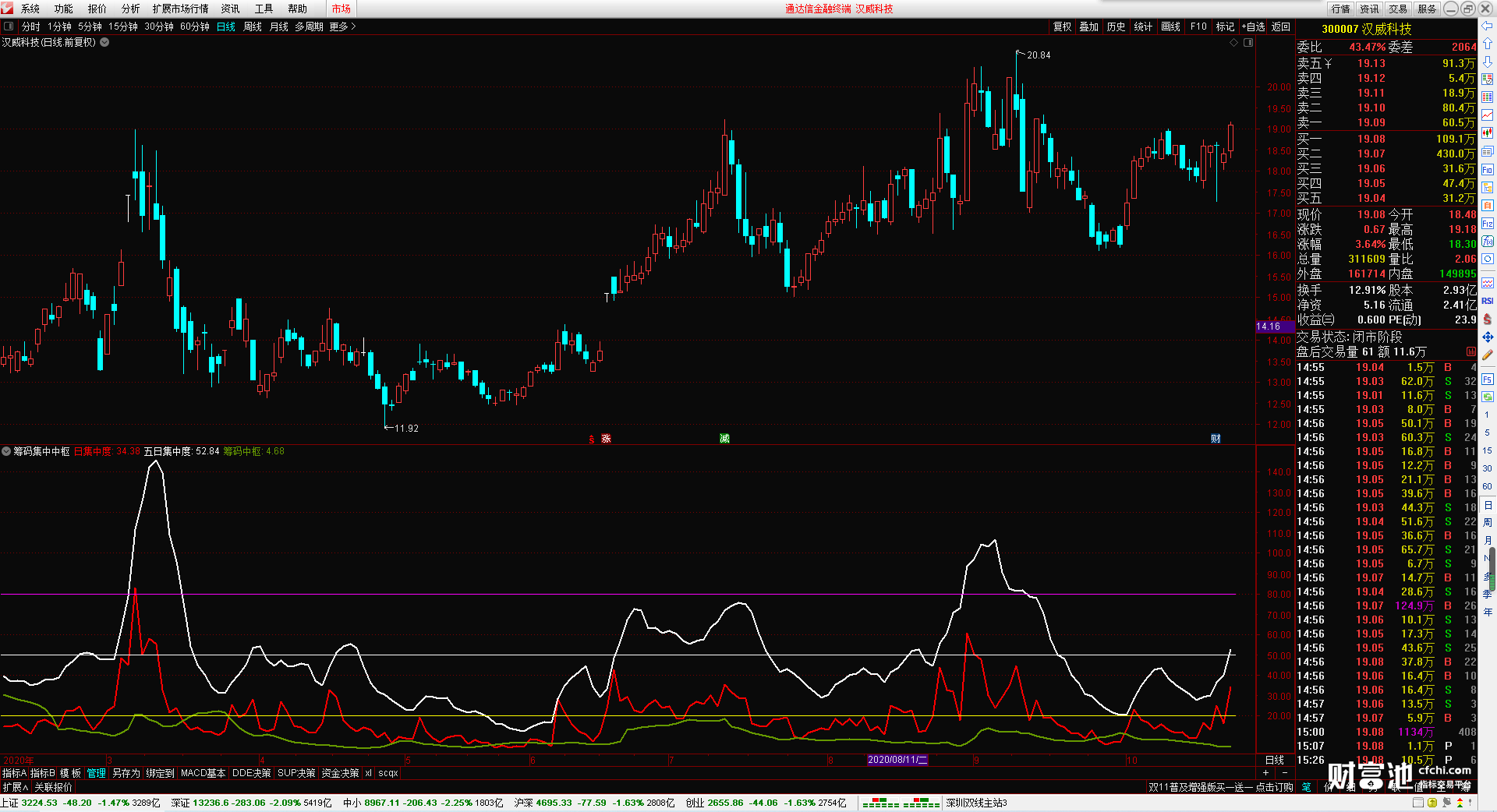Select the pencil drawing tool icon
1497x812 pixels.
(x=1488, y=355)
